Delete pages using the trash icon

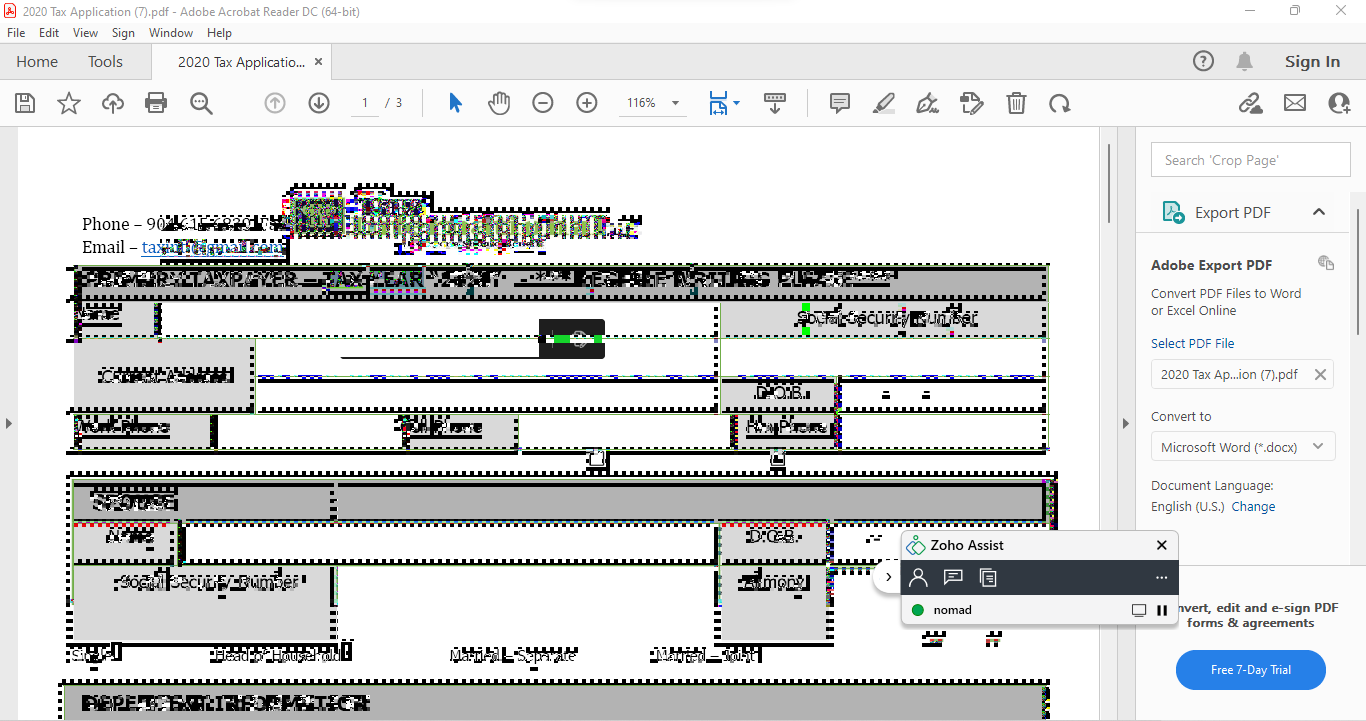coord(1016,103)
